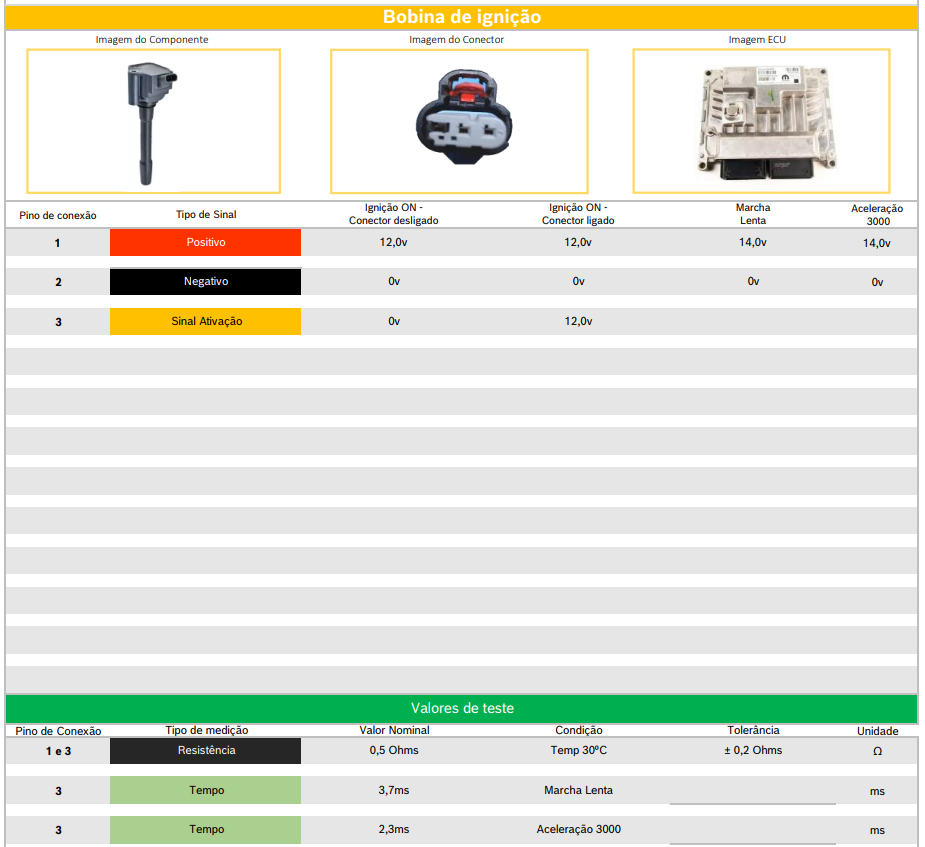Image resolution: width=925 pixels, height=847 pixels.
Task: Select pin number 2 in signal table
Action: coord(58,282)
